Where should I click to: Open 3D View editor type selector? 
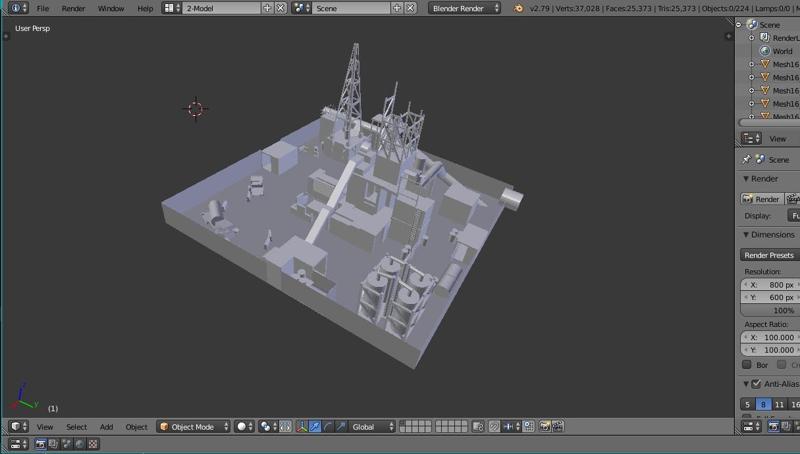pos(18,426)
